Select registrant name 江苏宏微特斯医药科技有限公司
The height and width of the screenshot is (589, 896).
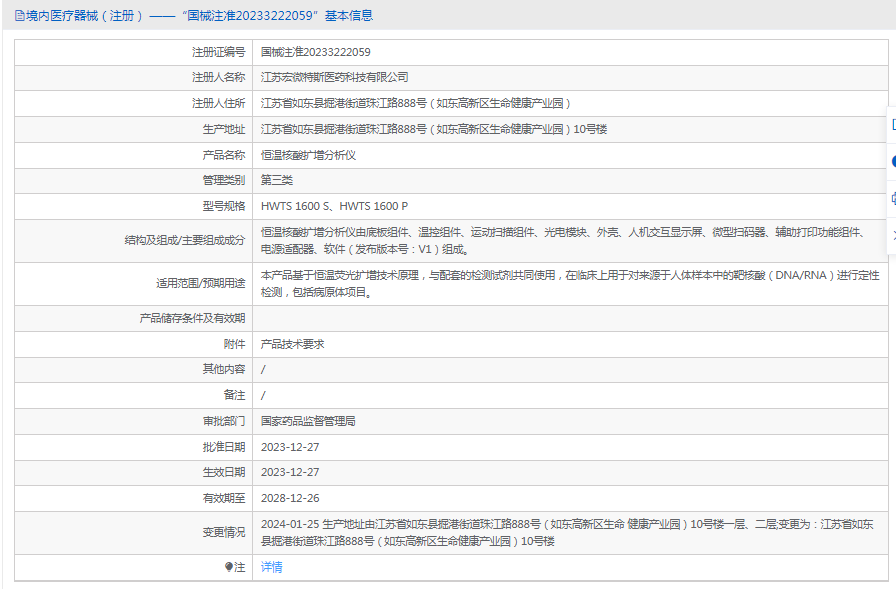pos(334,77)
